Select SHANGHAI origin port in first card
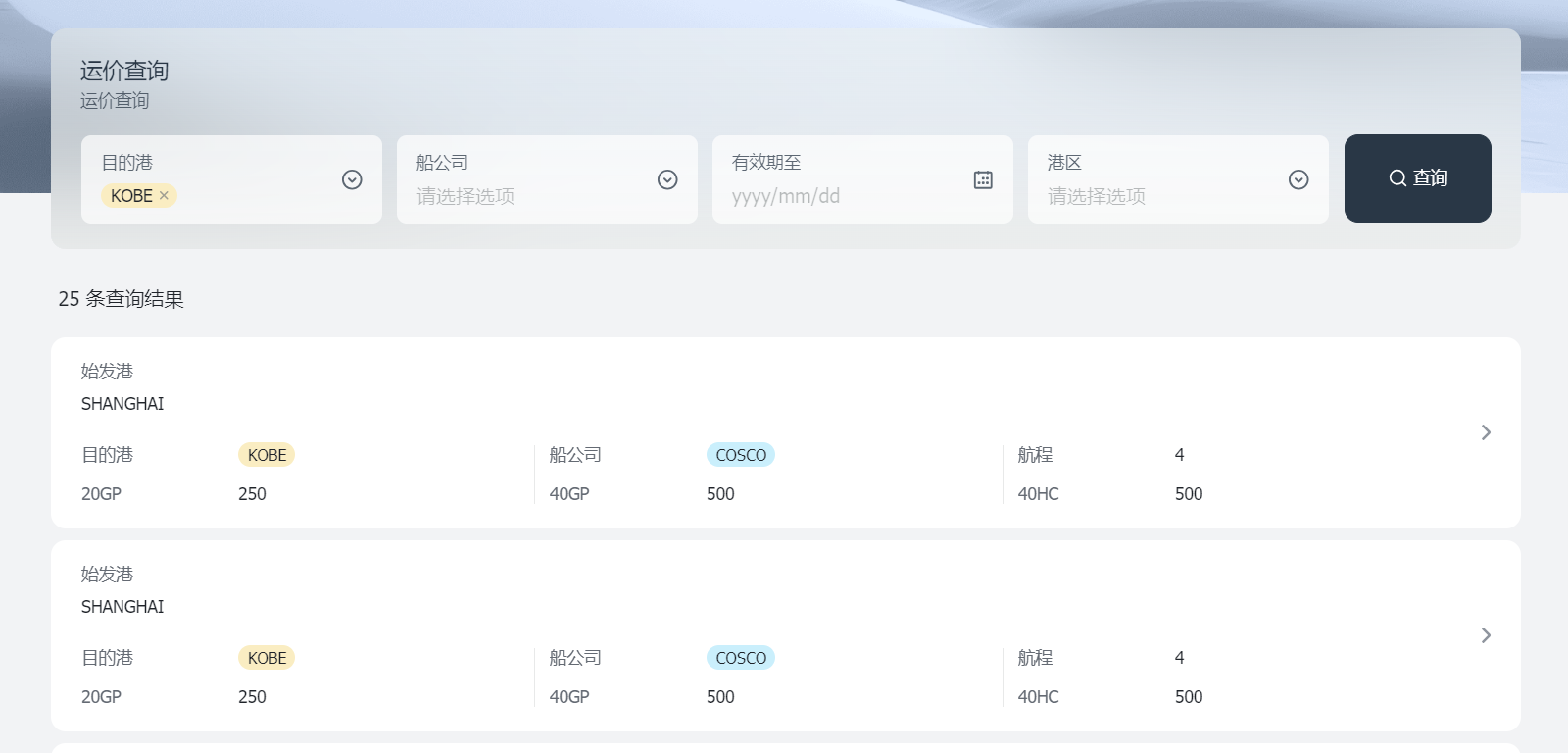This screenshot has width=1568, height=753. coord(122,404)
